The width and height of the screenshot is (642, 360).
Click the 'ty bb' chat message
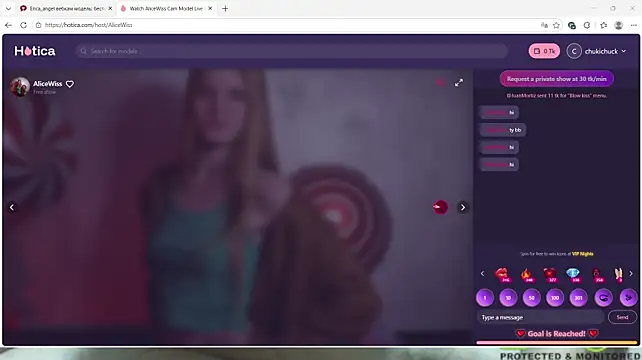point(502,130)
